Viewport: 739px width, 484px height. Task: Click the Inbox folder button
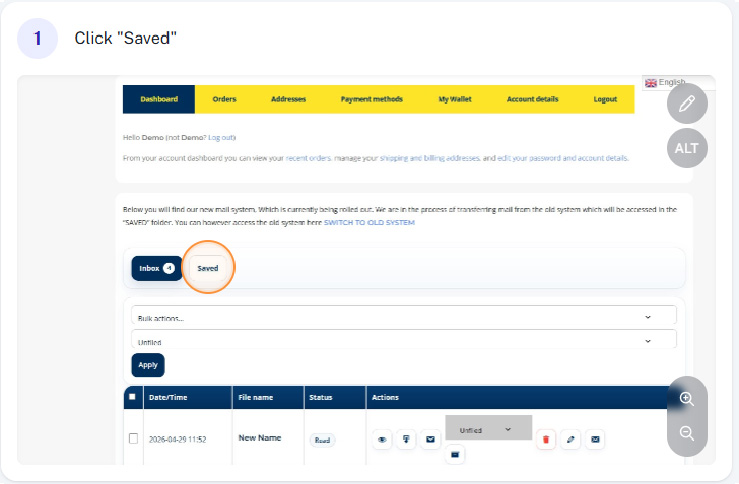click(x=157, y=268)
